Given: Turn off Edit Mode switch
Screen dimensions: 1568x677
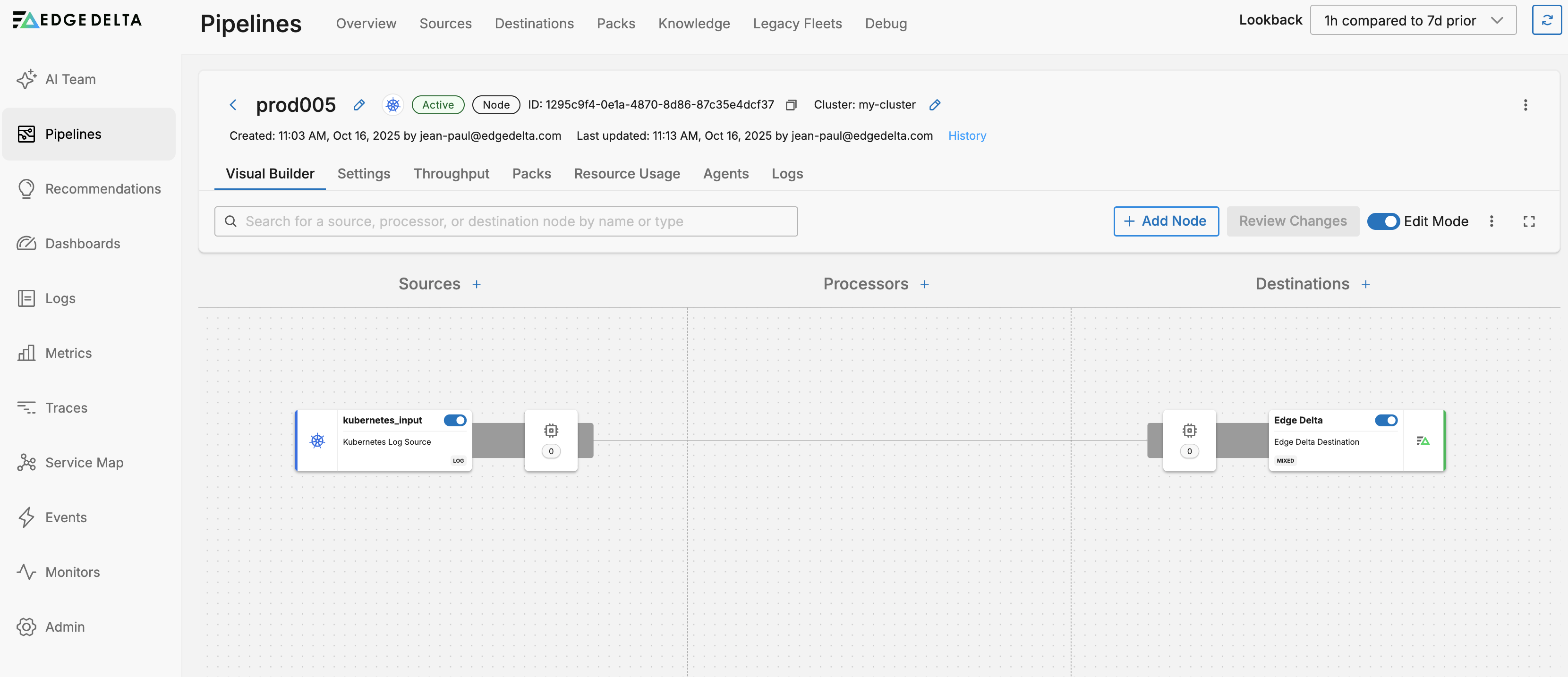Looking at the screenshot, I should coord(1383,221).
